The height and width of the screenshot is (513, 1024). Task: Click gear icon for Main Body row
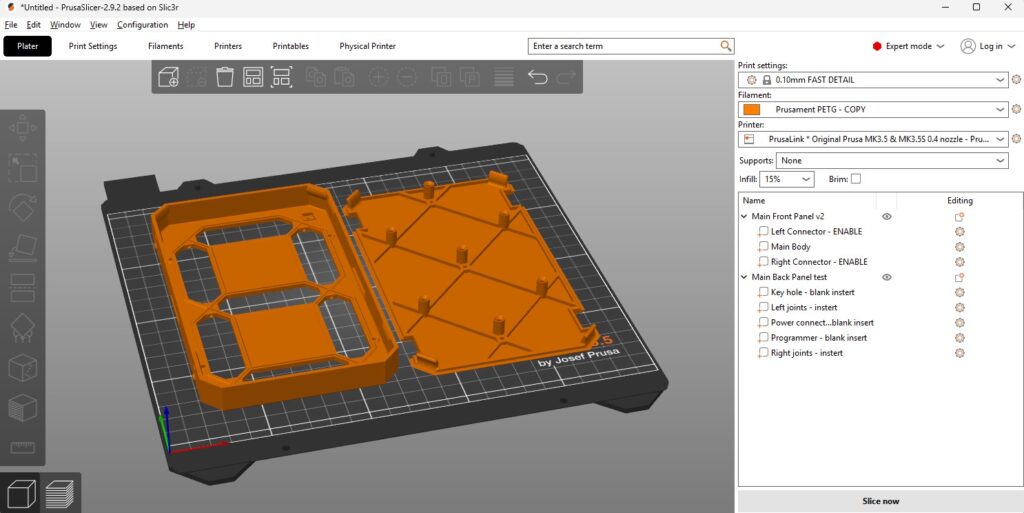[x=959, y=247]
